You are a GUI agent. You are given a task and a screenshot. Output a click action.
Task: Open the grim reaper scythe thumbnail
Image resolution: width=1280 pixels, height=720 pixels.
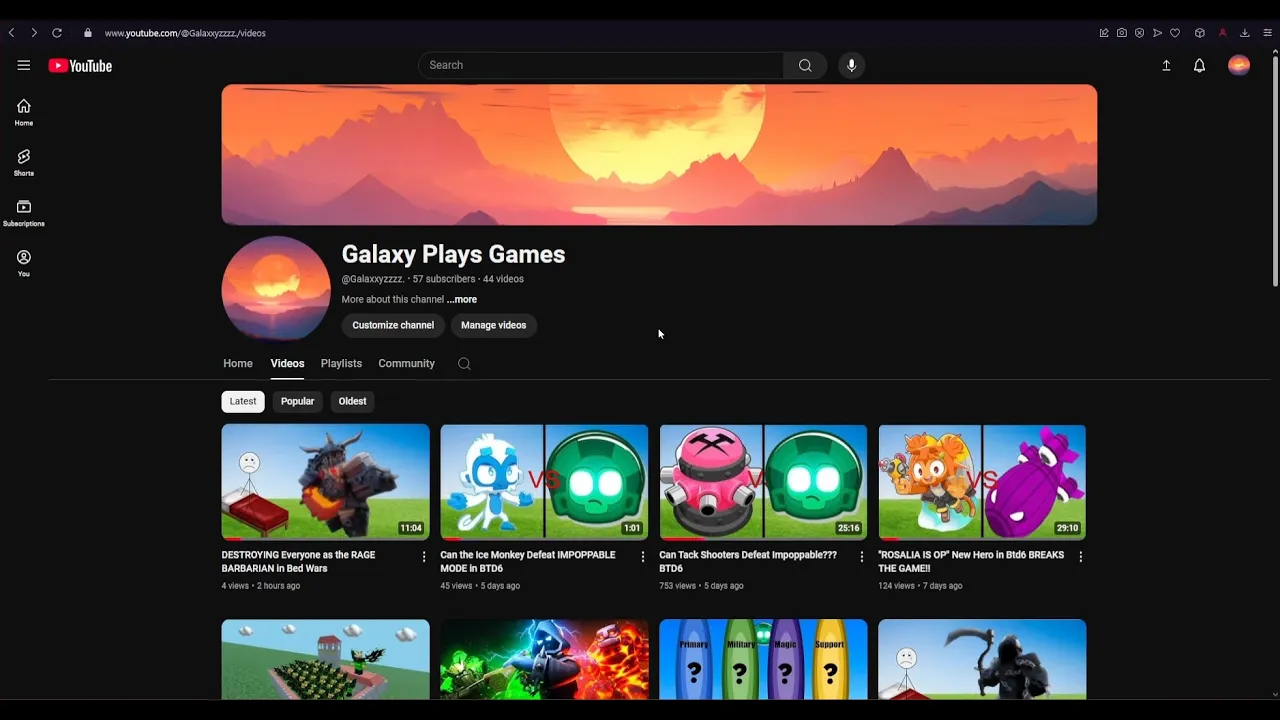point(982,659)
